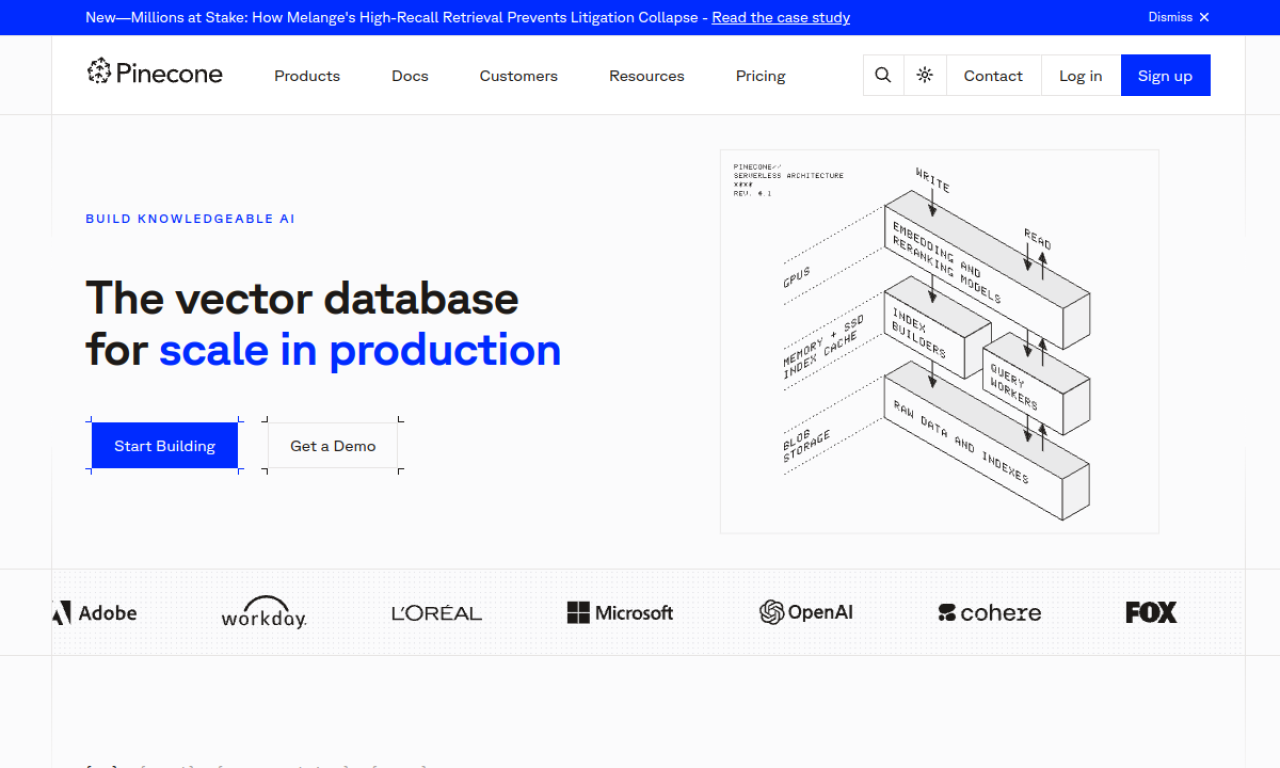Go to the Docs page
The height and width of the screenshot is (768, 1280).
click(410, 76)
